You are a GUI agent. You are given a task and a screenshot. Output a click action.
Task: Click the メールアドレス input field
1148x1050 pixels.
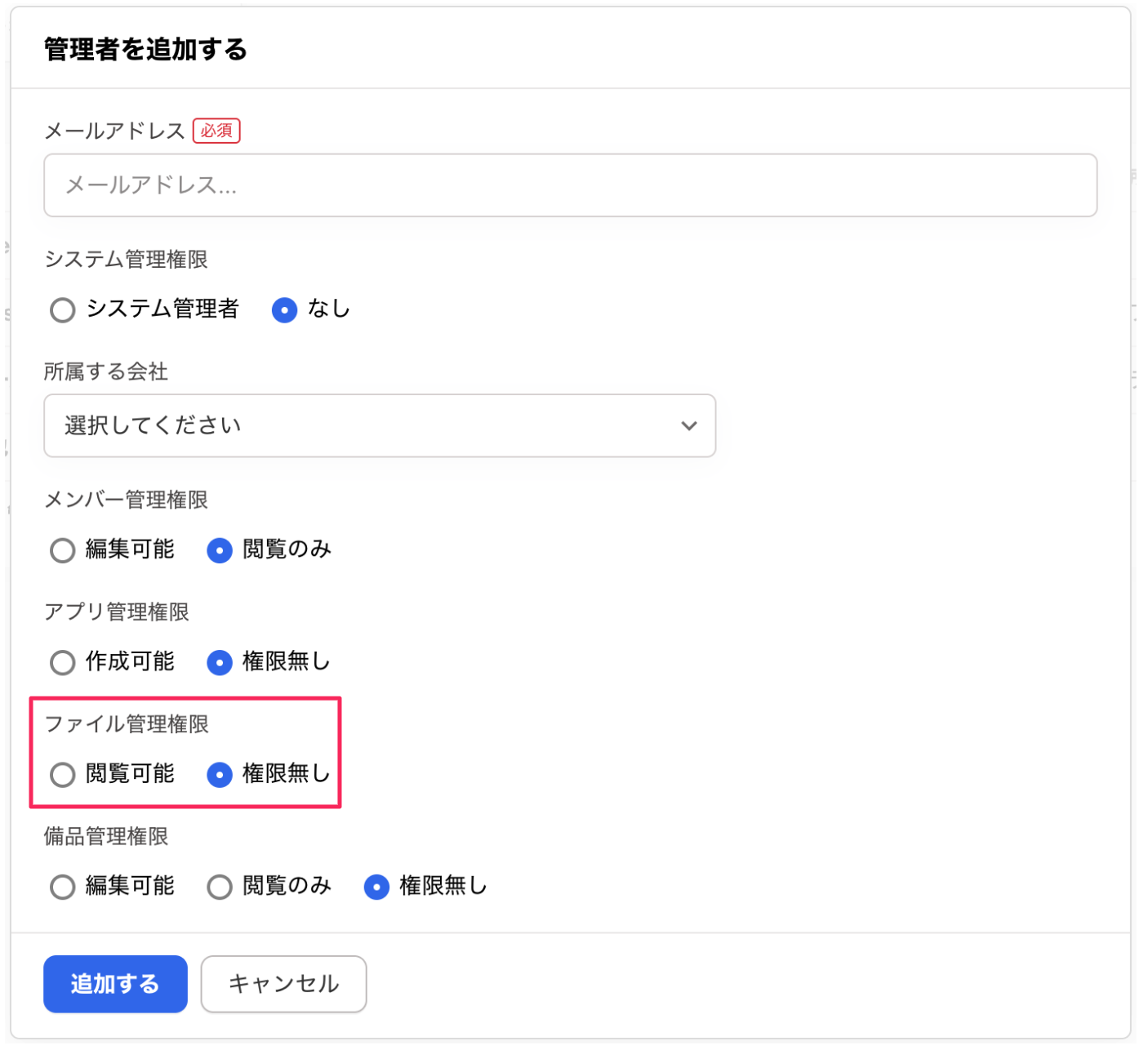pyautogui.click(x=570, y=185)
